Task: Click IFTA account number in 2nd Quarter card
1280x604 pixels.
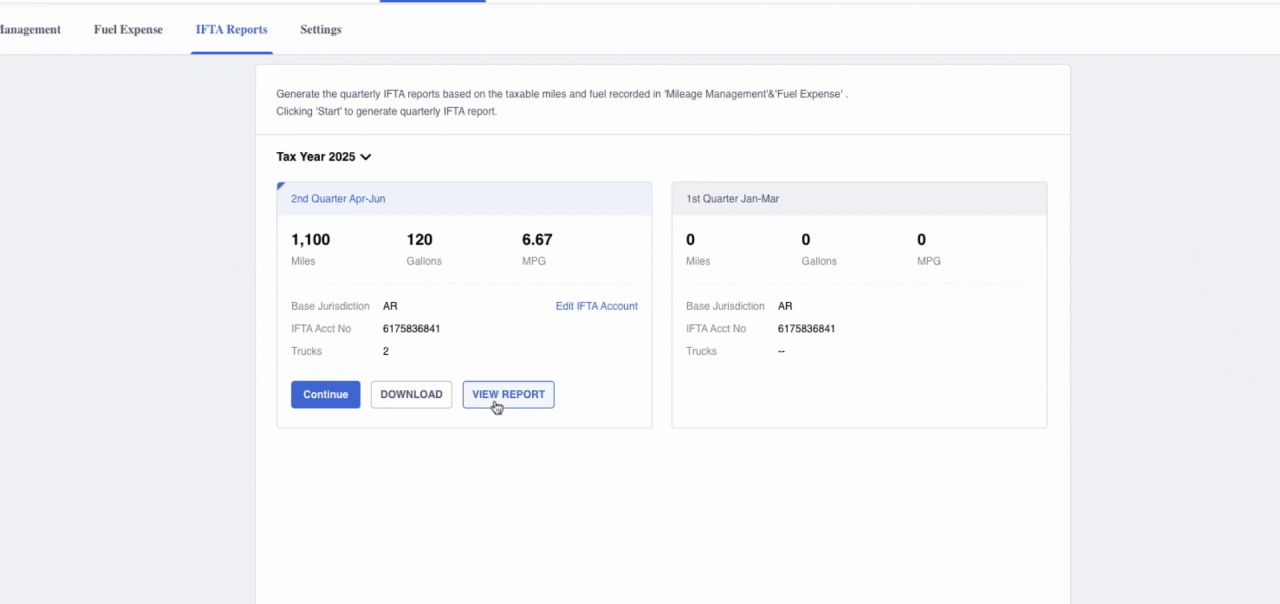Action: (x=411, y=329)
